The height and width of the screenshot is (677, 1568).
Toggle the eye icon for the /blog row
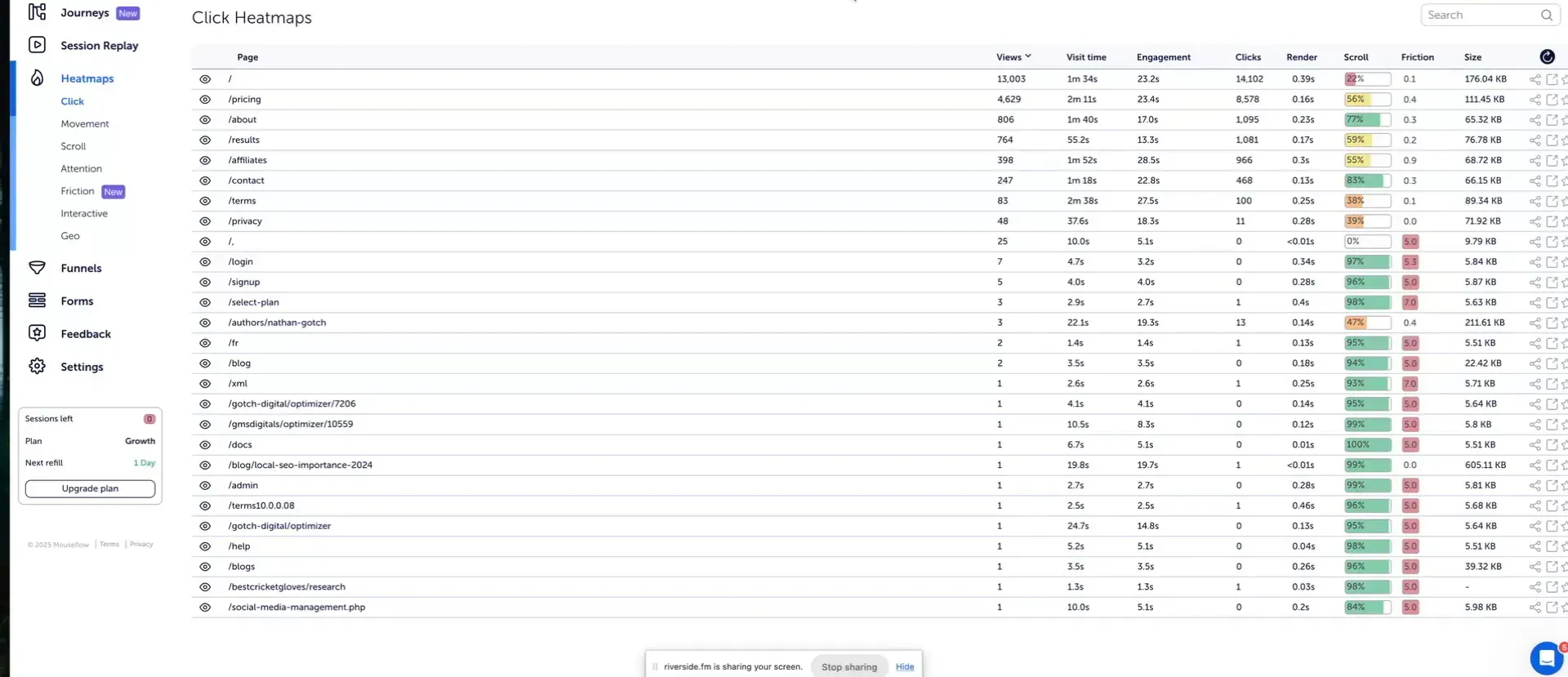[205, 363]
